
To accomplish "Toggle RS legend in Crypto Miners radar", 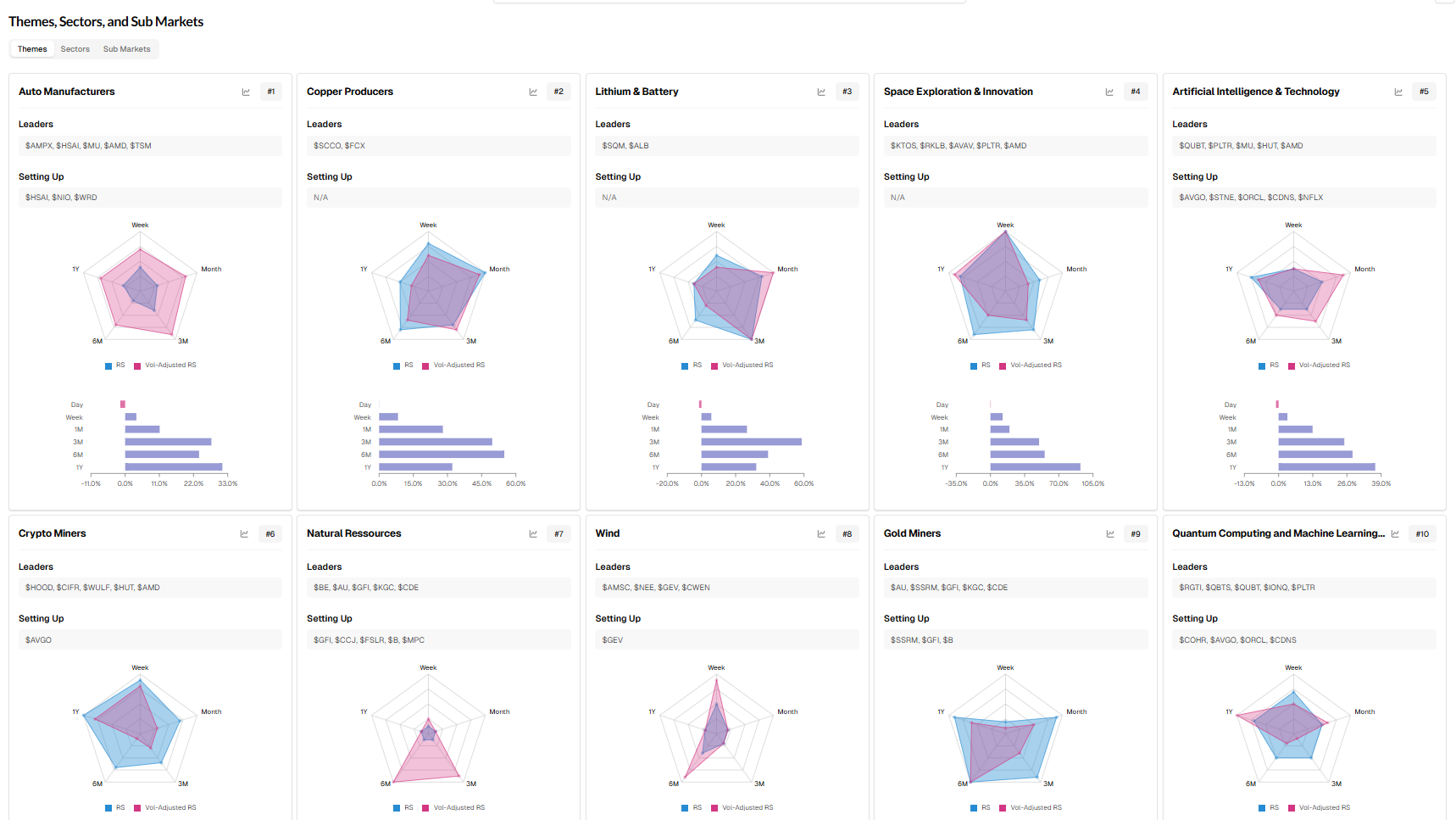I will pos(115,808).
